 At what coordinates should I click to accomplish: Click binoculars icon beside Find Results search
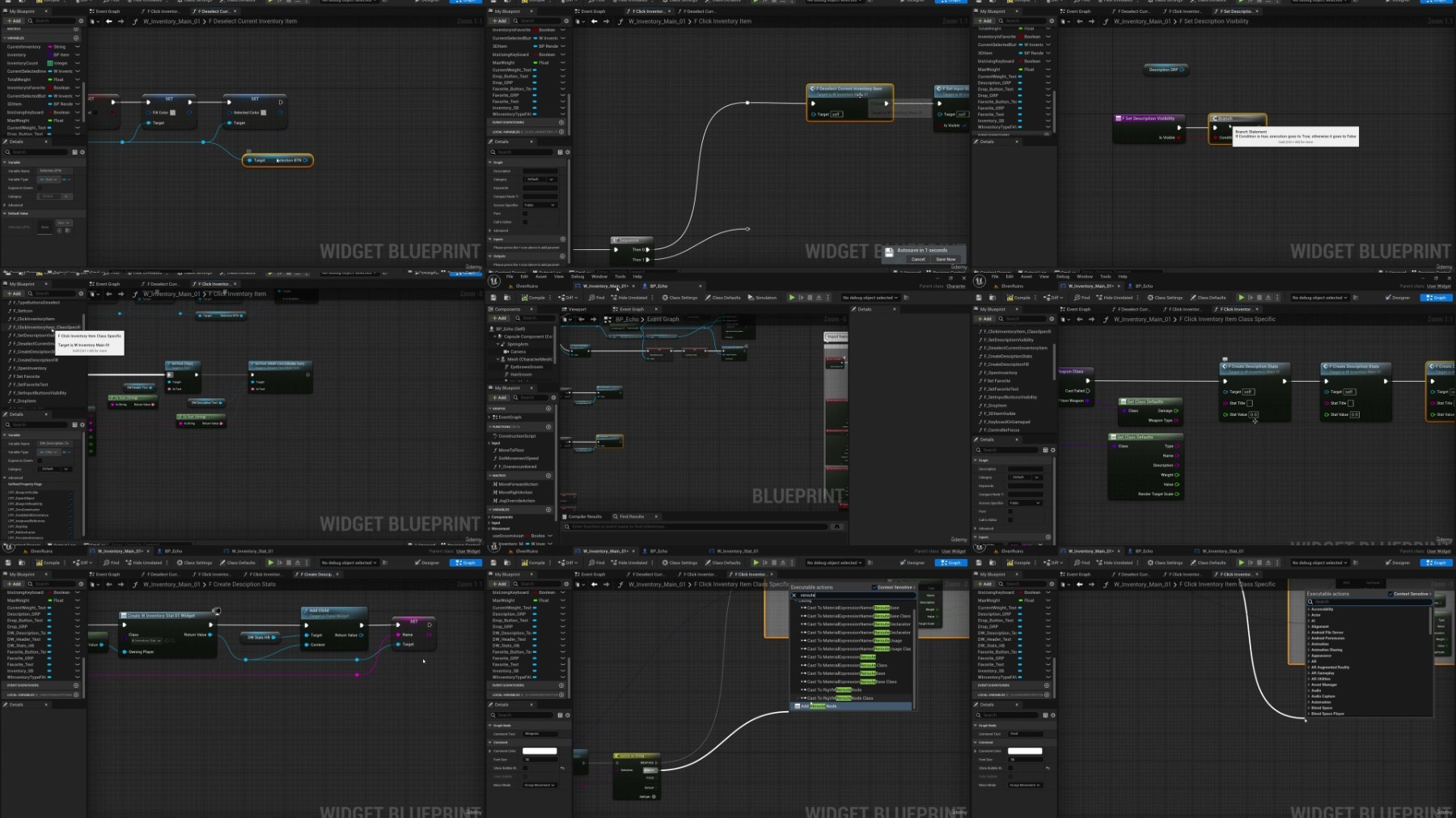click(x=837, y=527)
